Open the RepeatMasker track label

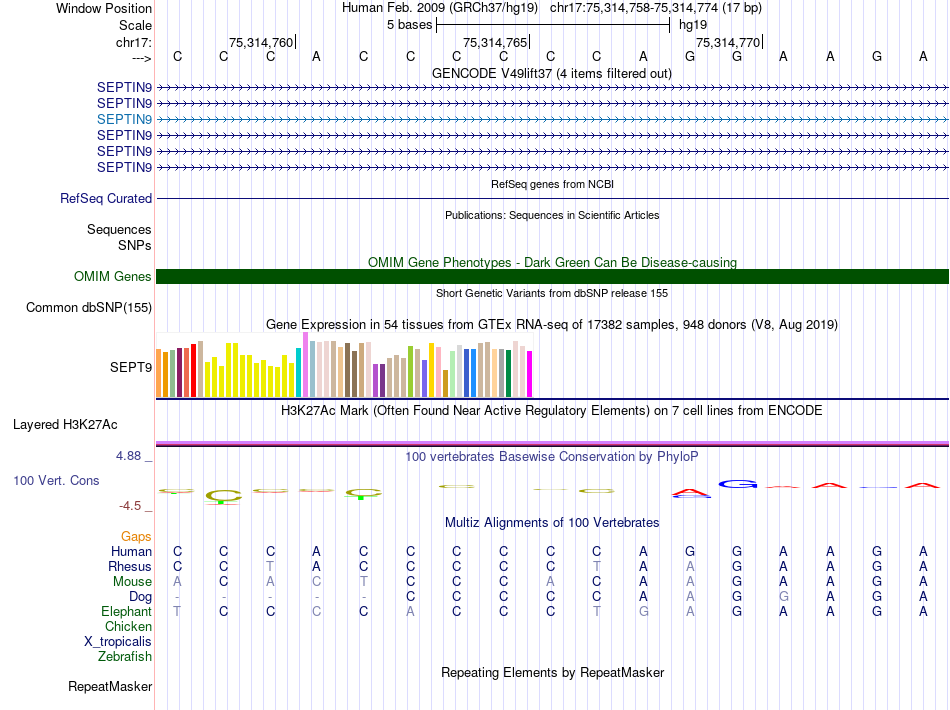pos(110,687)
